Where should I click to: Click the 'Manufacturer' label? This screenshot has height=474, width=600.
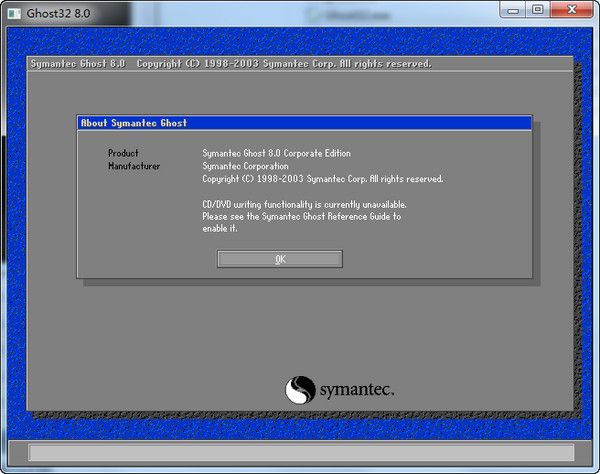click(134, 166)
